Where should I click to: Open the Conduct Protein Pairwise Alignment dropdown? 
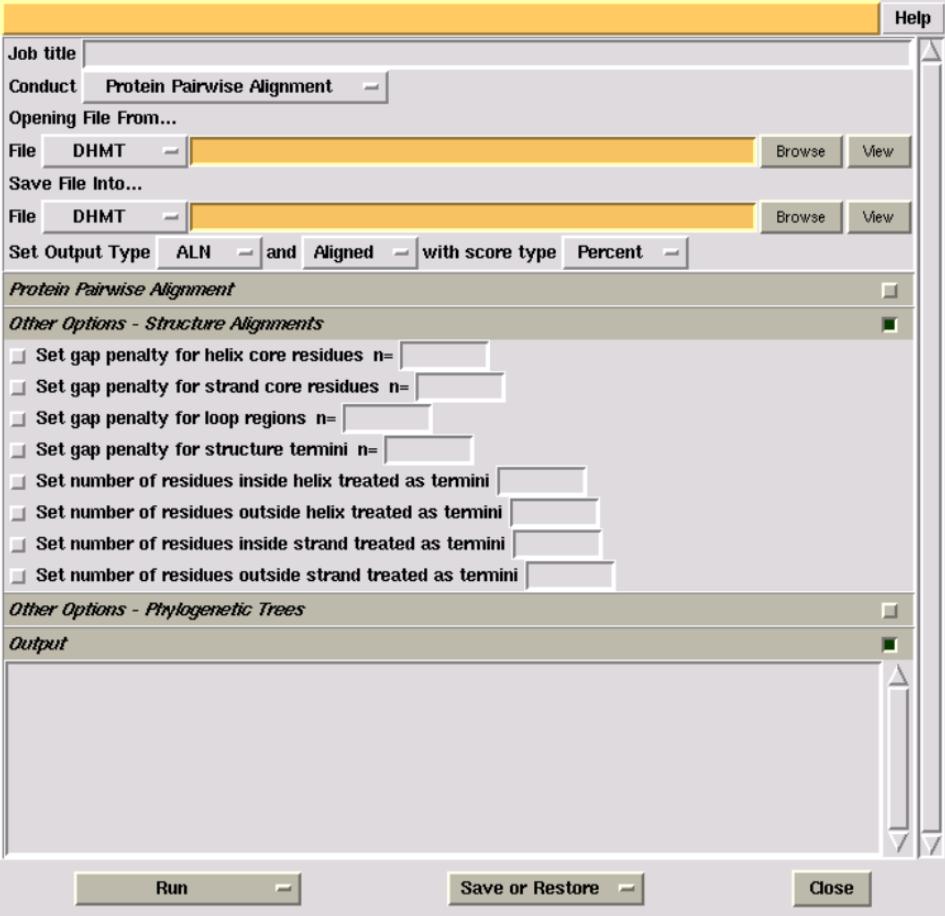point(234,87)
